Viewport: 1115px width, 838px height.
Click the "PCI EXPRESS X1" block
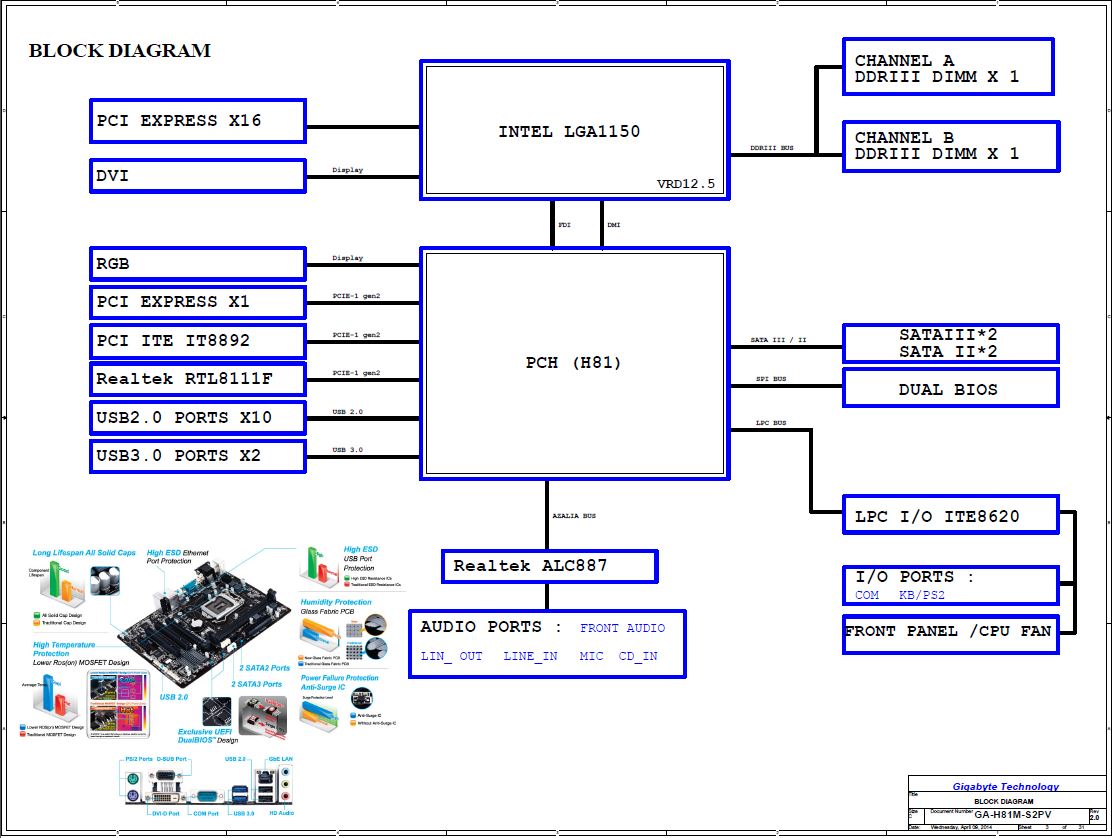pyautogui.click(x=198, y=302)
